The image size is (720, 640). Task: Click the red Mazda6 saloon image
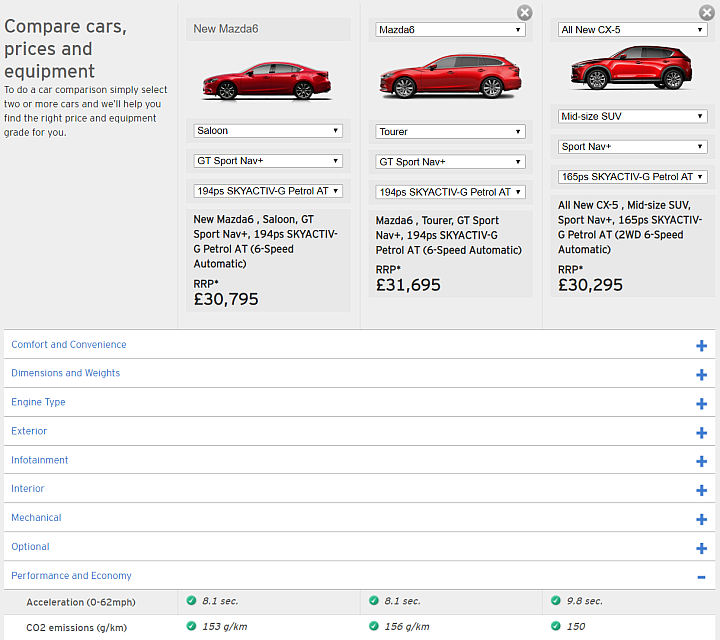[267, 81]
